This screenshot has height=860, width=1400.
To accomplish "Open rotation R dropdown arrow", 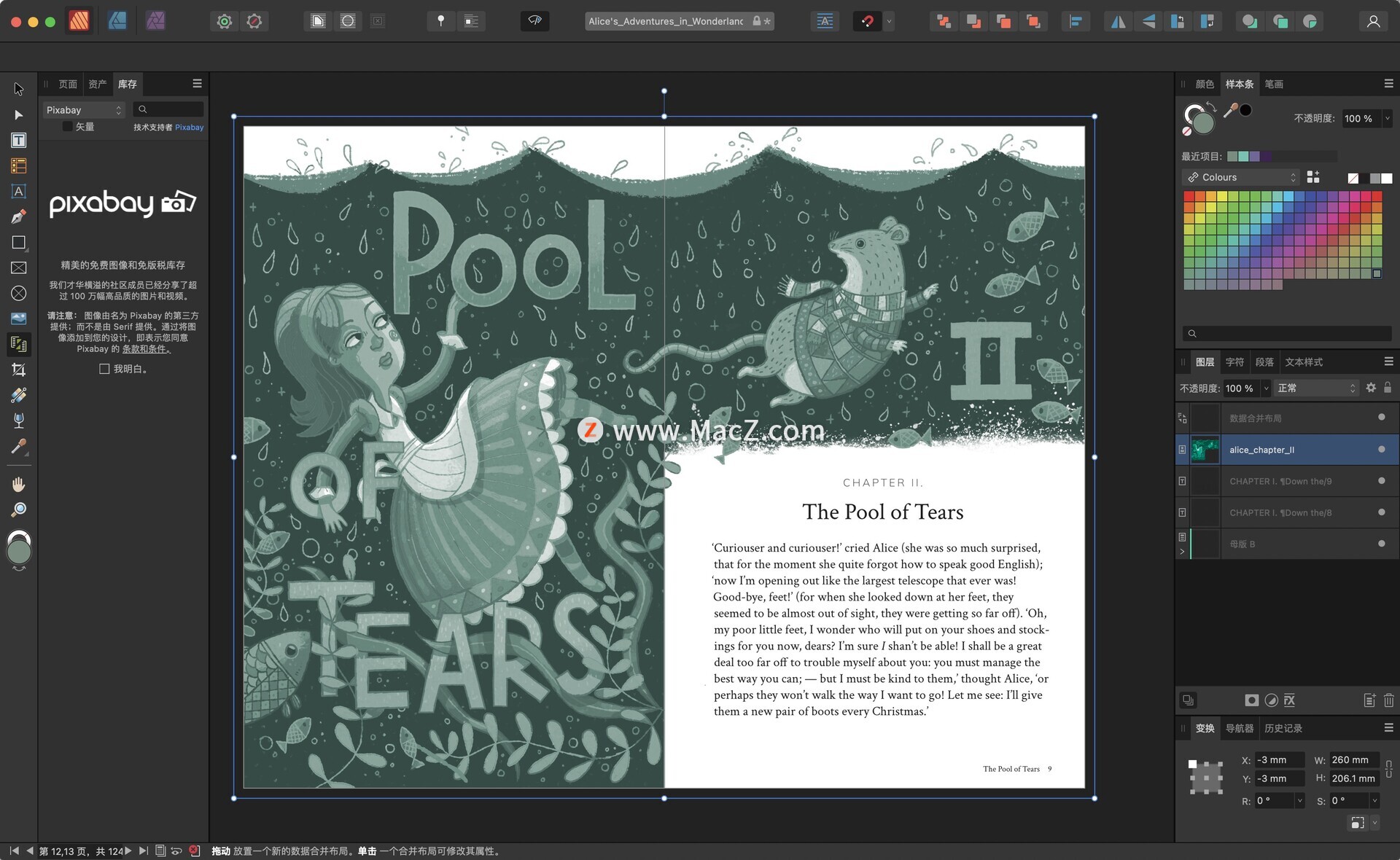I will [1299, 800].
